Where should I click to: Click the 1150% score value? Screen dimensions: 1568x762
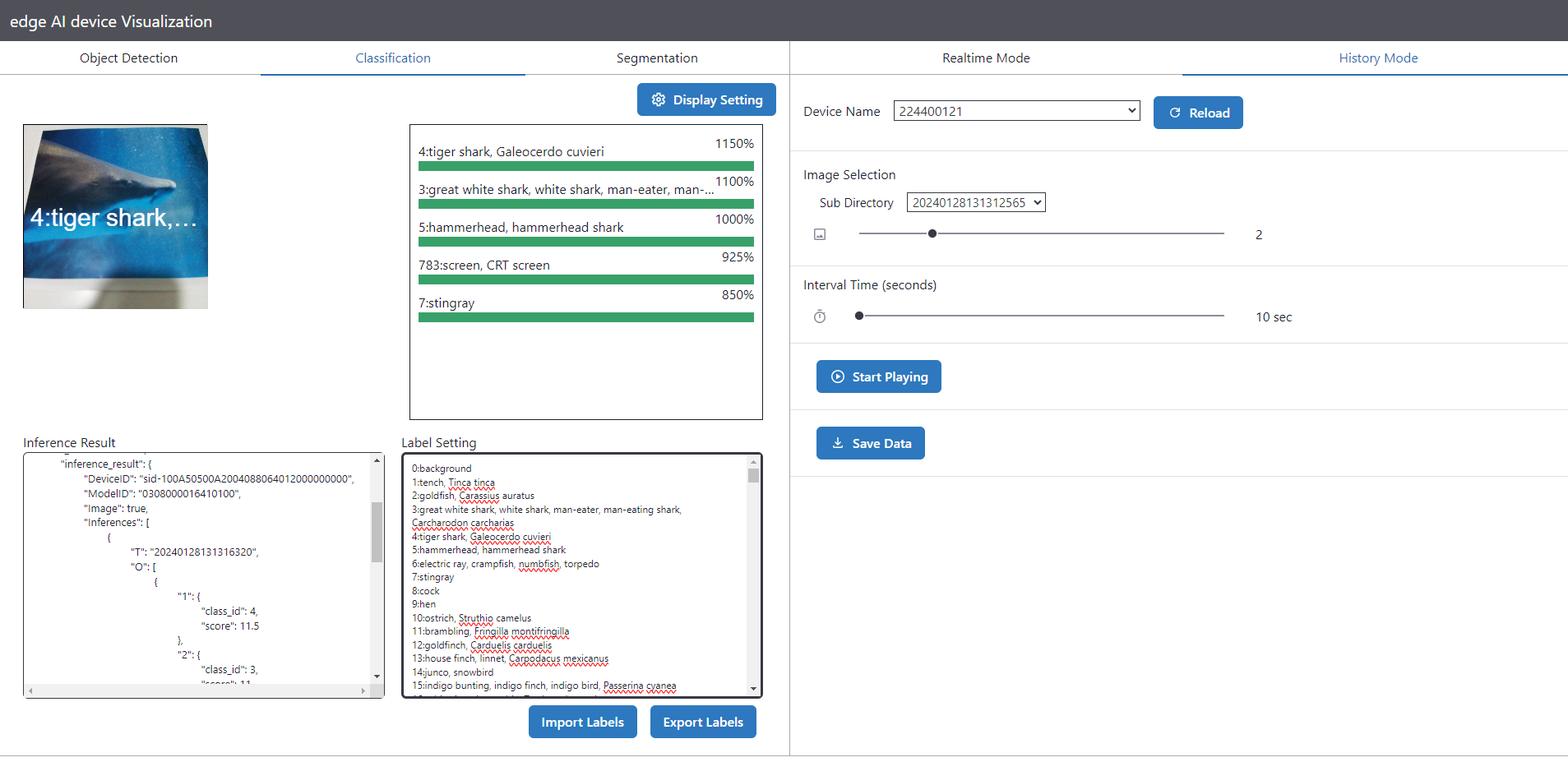tap(734, 143)
